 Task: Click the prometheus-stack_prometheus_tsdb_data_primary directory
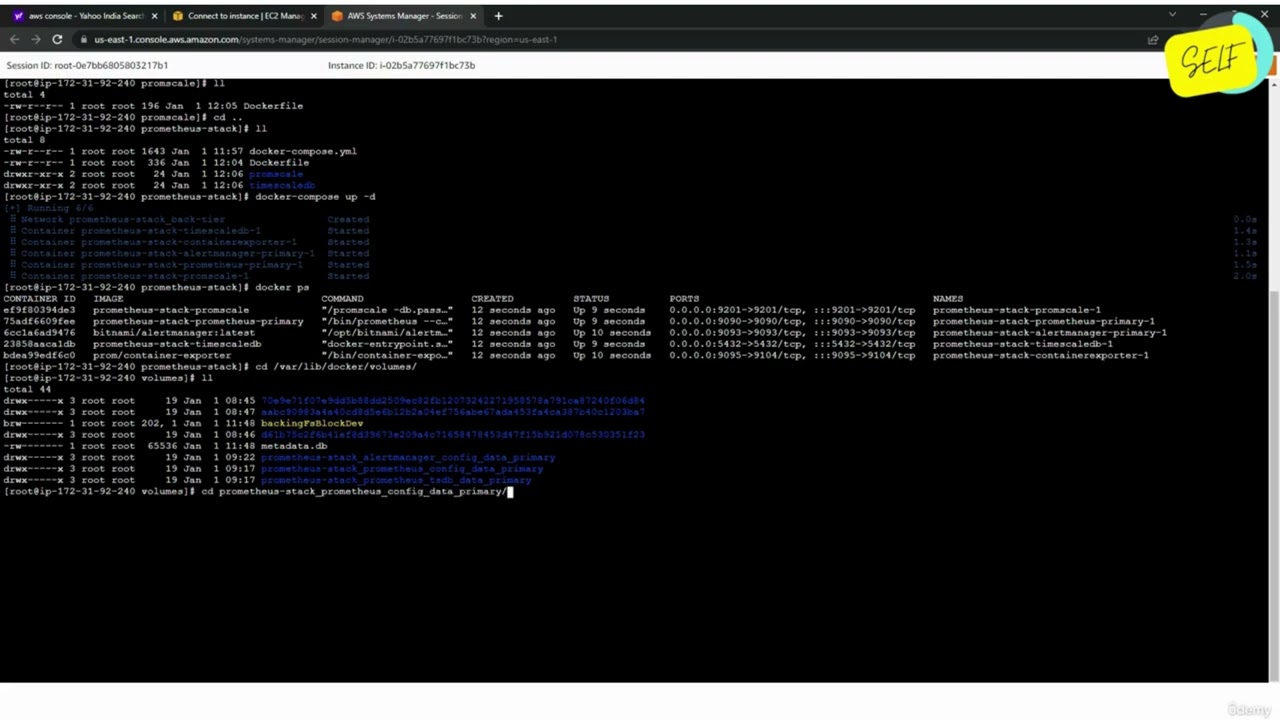pos(396,481)
